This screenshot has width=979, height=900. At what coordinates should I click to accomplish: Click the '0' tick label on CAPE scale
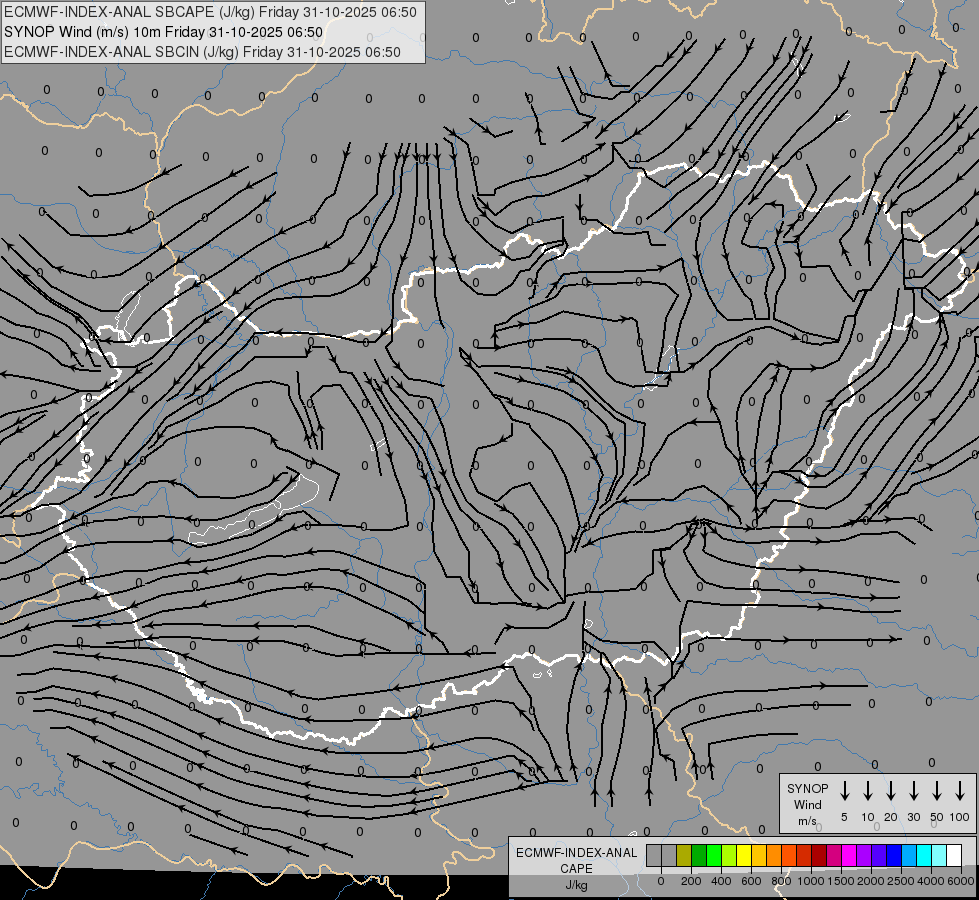[661, 881]
